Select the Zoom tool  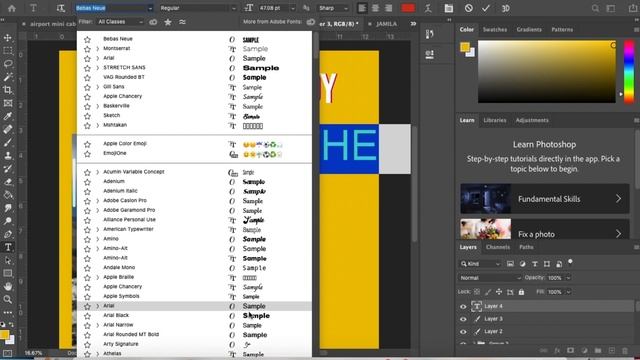pos(8,299)
